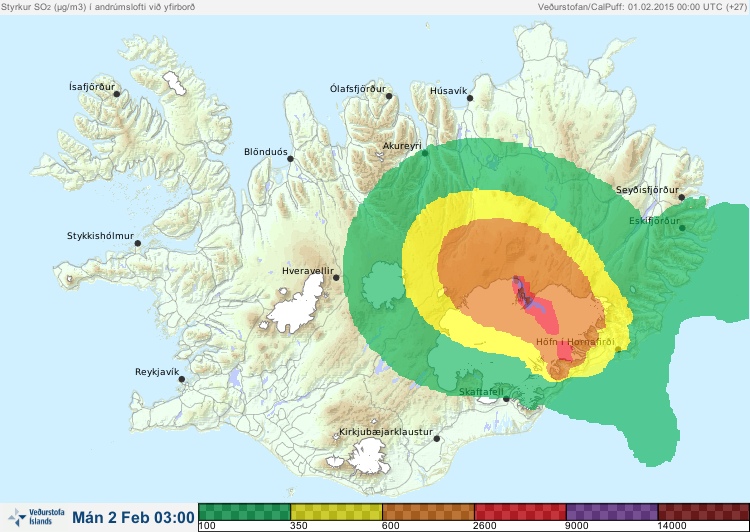
Task: Click the dark red 14000 legend swatch
Action: [704, 512]
